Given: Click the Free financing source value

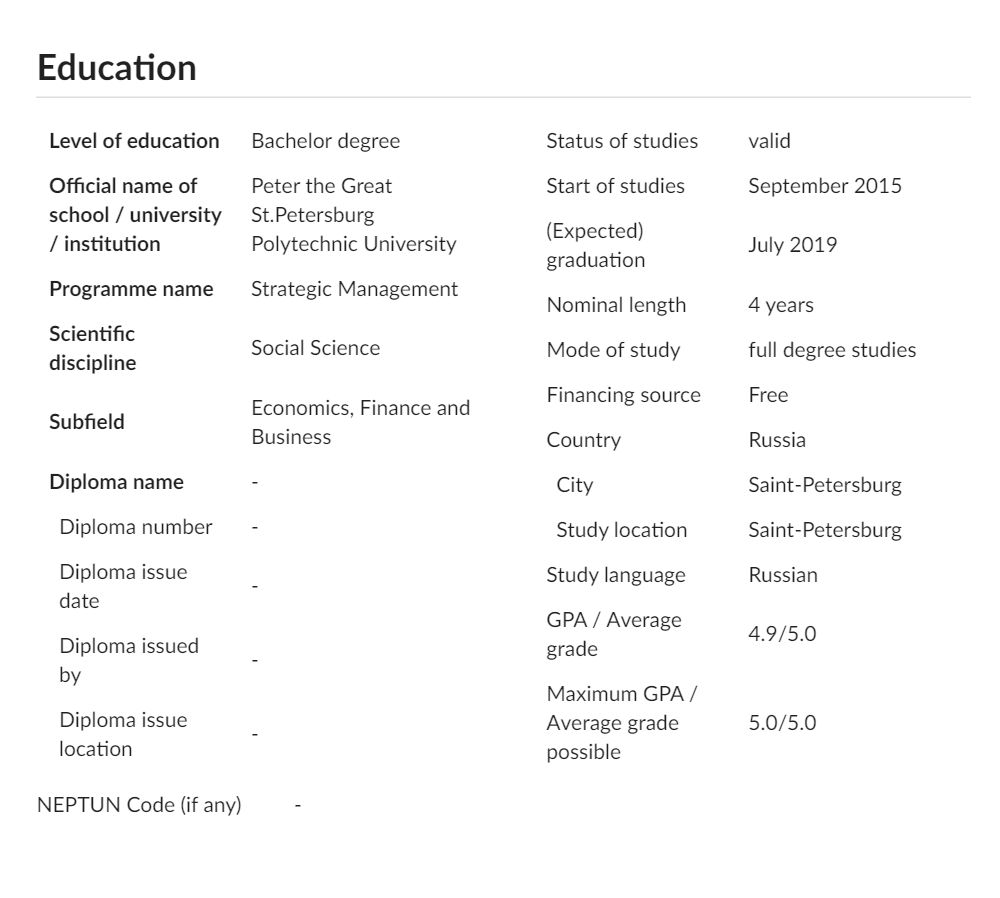Looking at the screenshot, I should (768, 395).
